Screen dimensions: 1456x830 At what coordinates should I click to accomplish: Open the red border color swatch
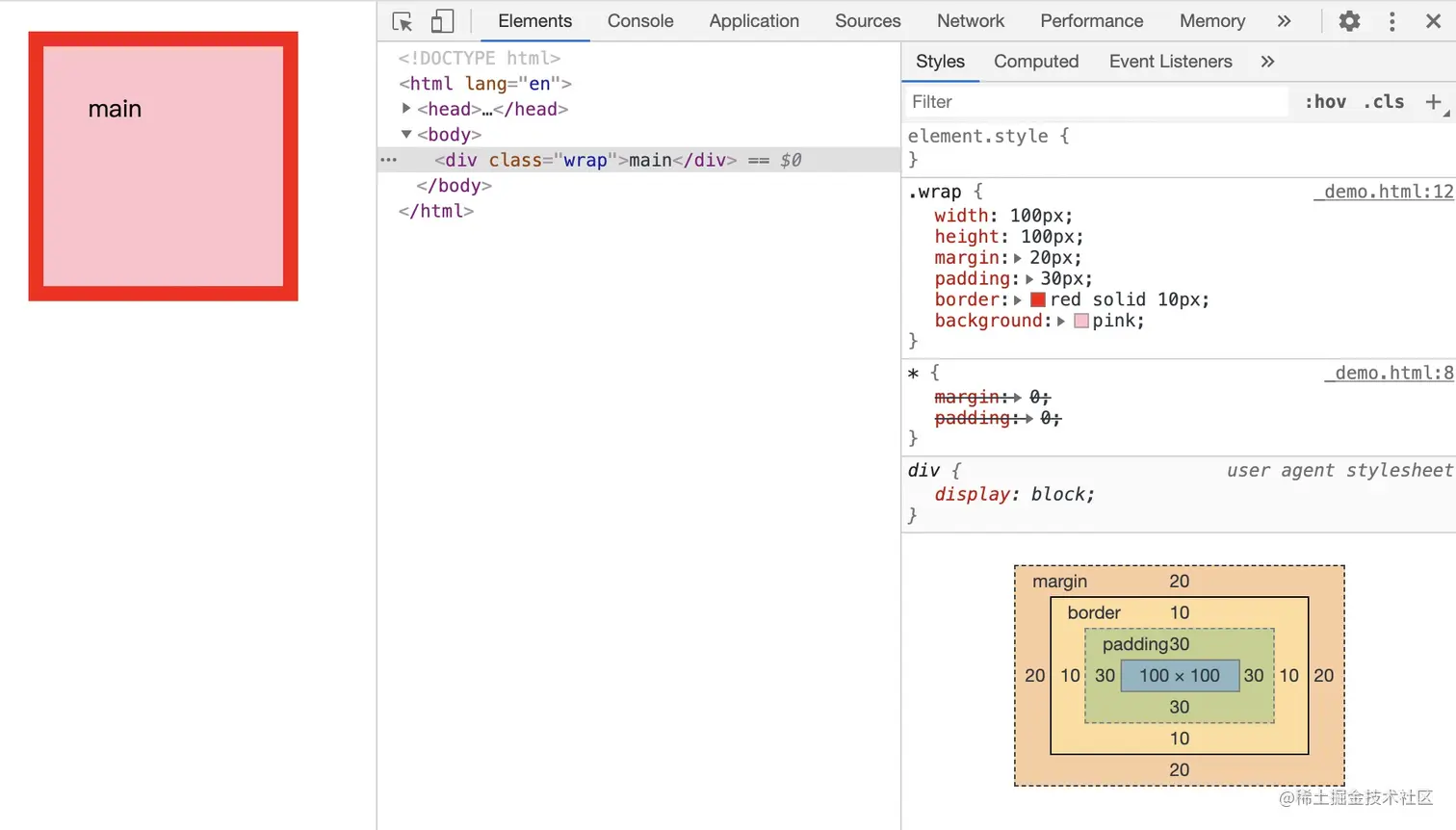(1038, 299)
